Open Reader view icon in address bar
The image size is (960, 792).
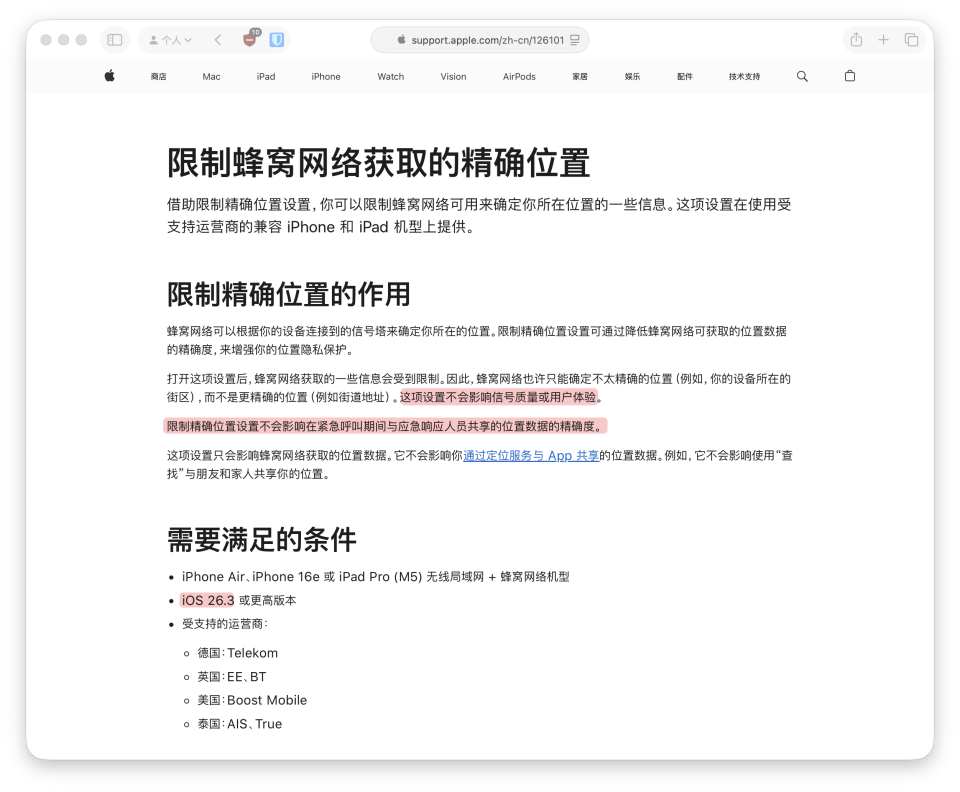574,40
